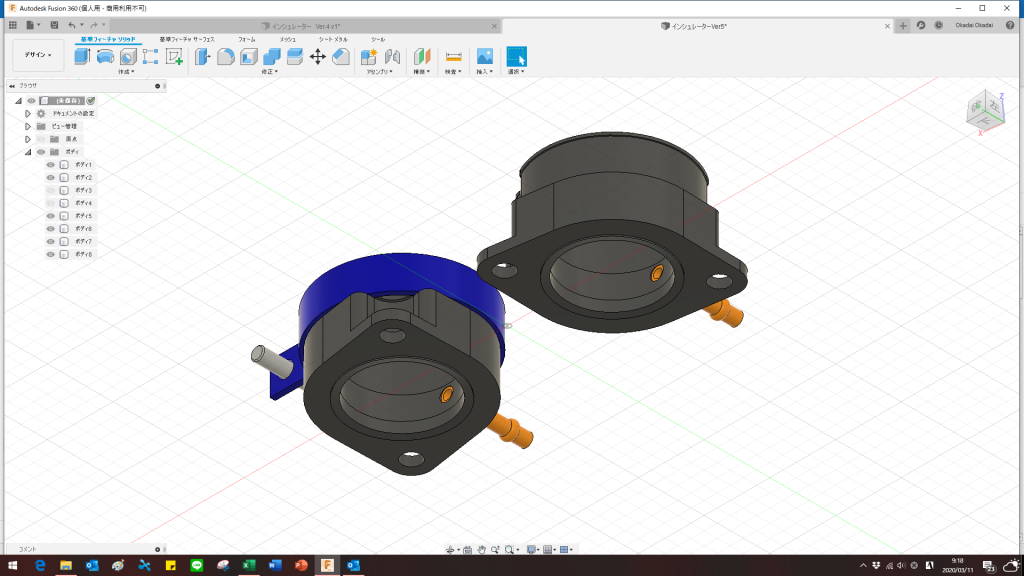The height and width of the screenshot is (576, 1024).
Task: Select the Press Pull tool icon
Action: [202, 56]
